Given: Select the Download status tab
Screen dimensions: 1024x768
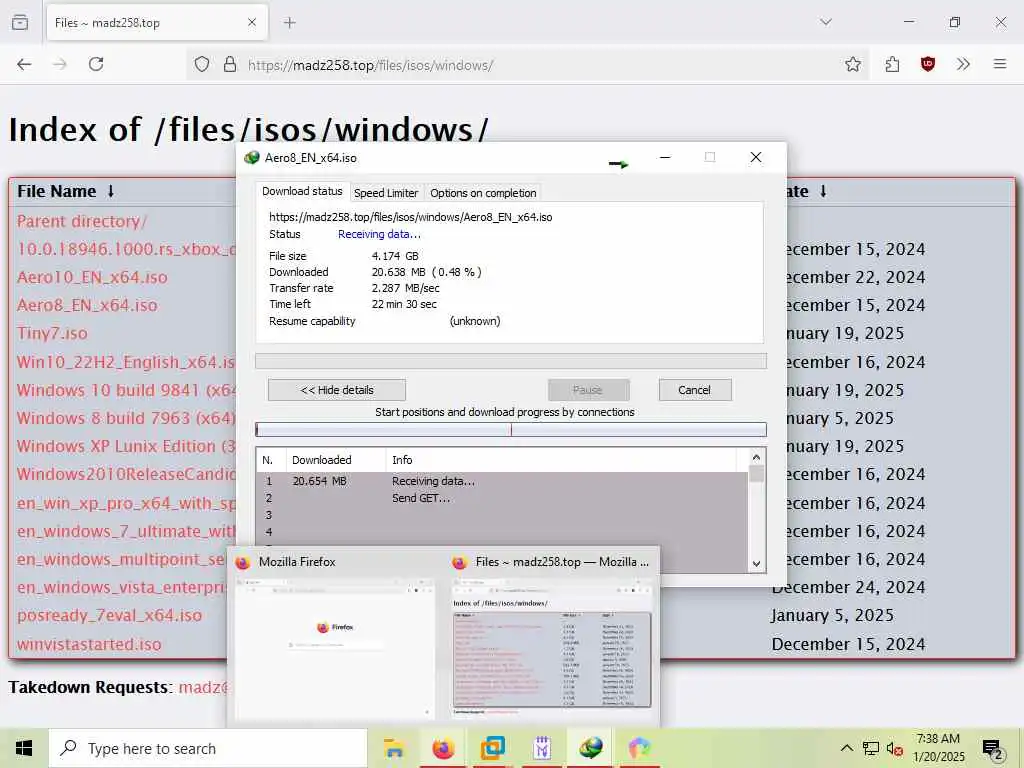Looking at the screenshot, I should pyautogui.click(x=302, y=191).
